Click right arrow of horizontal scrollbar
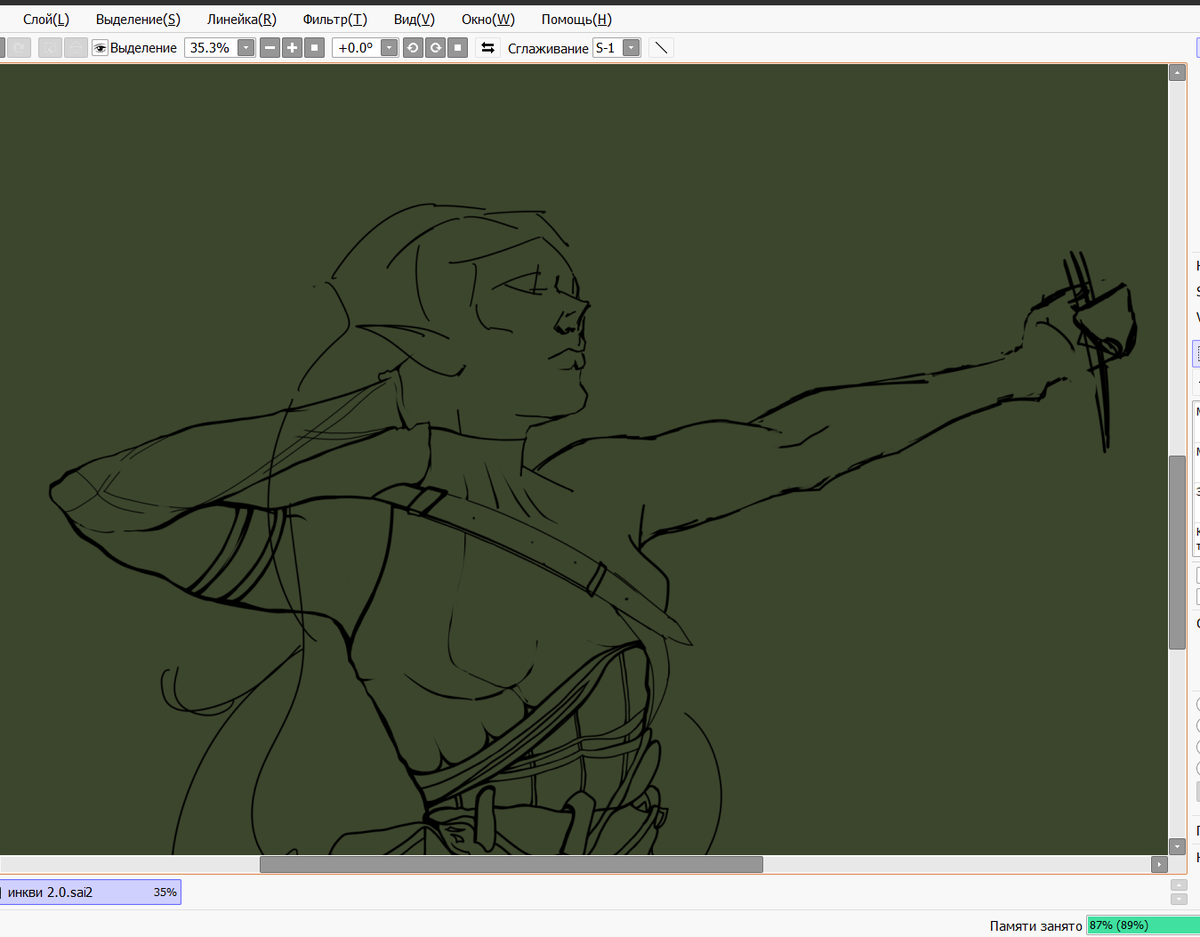This screenshot has width=1200, height=937. [x=1159, y=864]
